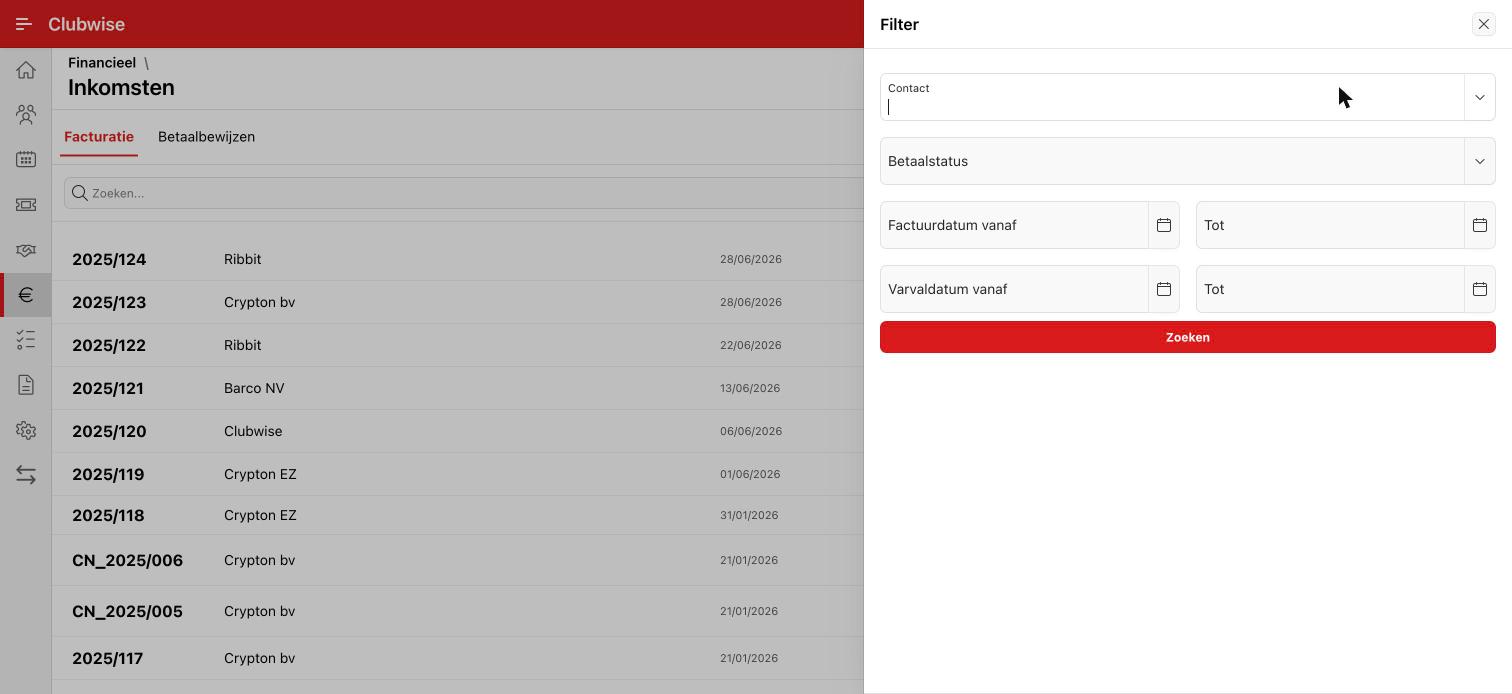
Task: Open the Documents sidebar icon
Action: [26, 385]
